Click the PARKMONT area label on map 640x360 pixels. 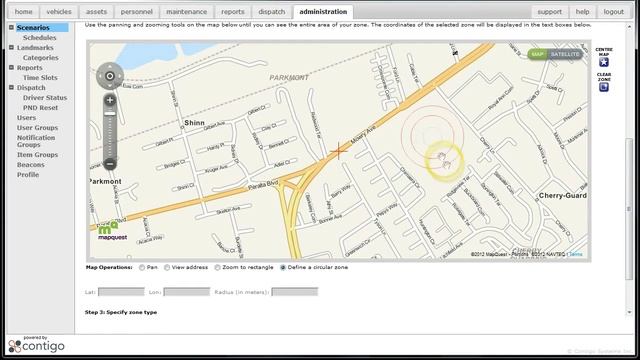pyautogui.click(x=289, y=78)
